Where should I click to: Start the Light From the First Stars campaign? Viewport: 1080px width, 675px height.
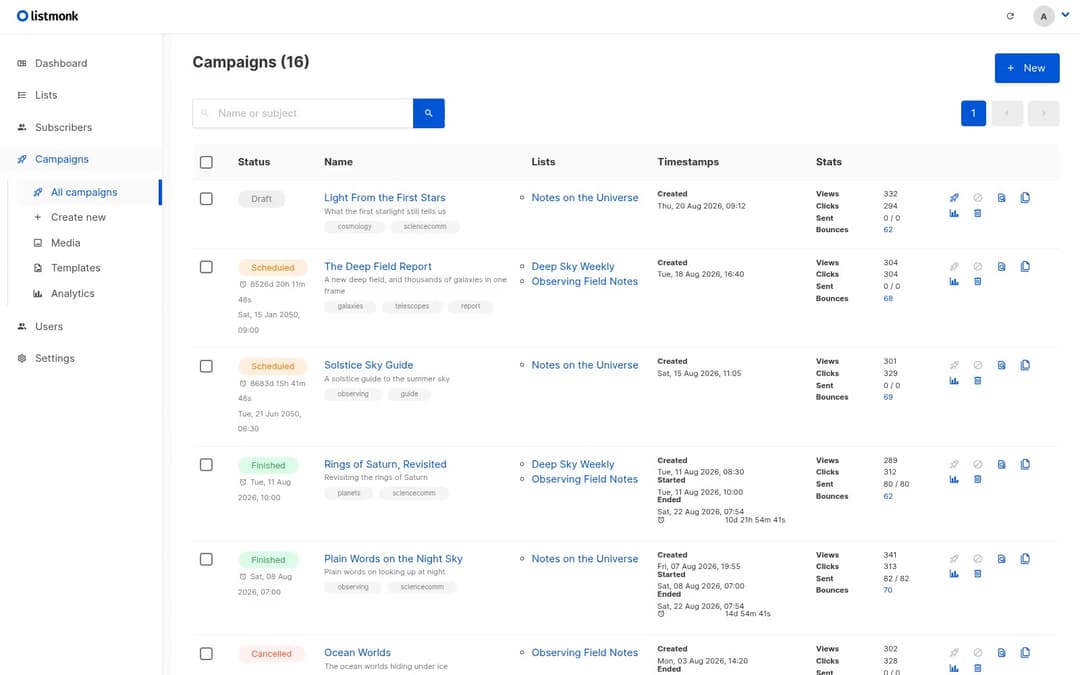[954, 198]
